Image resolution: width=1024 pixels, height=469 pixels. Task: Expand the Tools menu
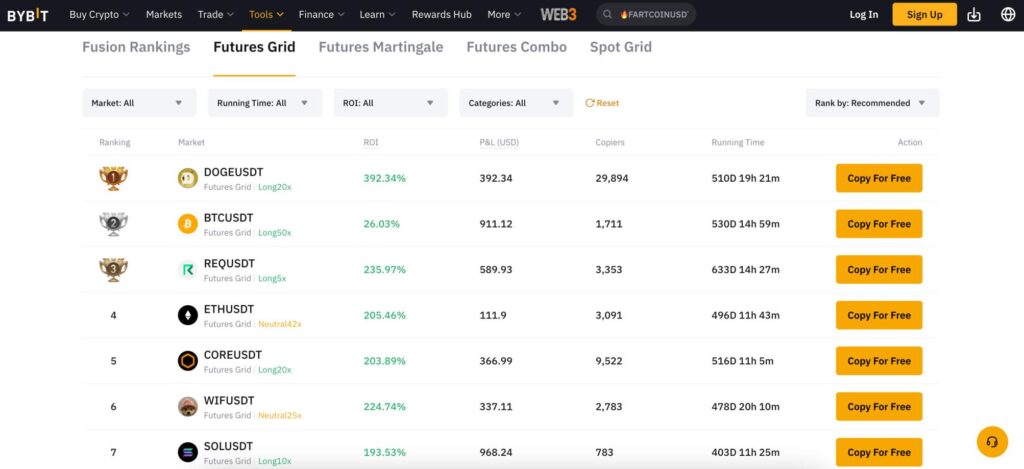click(266, 14)
